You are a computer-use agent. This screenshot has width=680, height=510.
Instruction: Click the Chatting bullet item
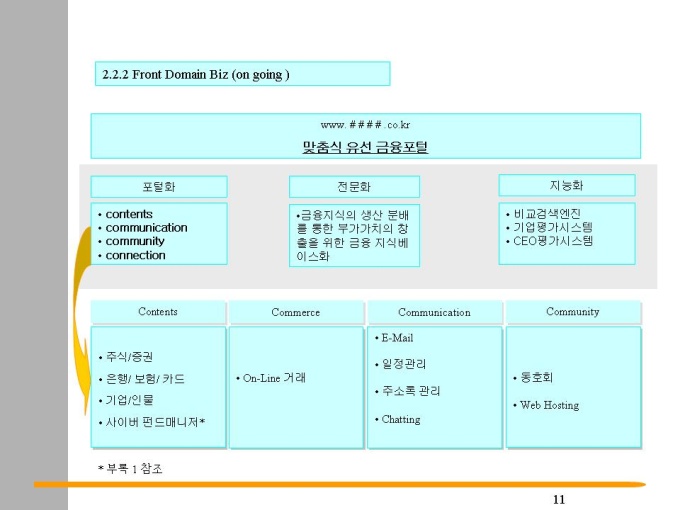click(x=397, y=419)
